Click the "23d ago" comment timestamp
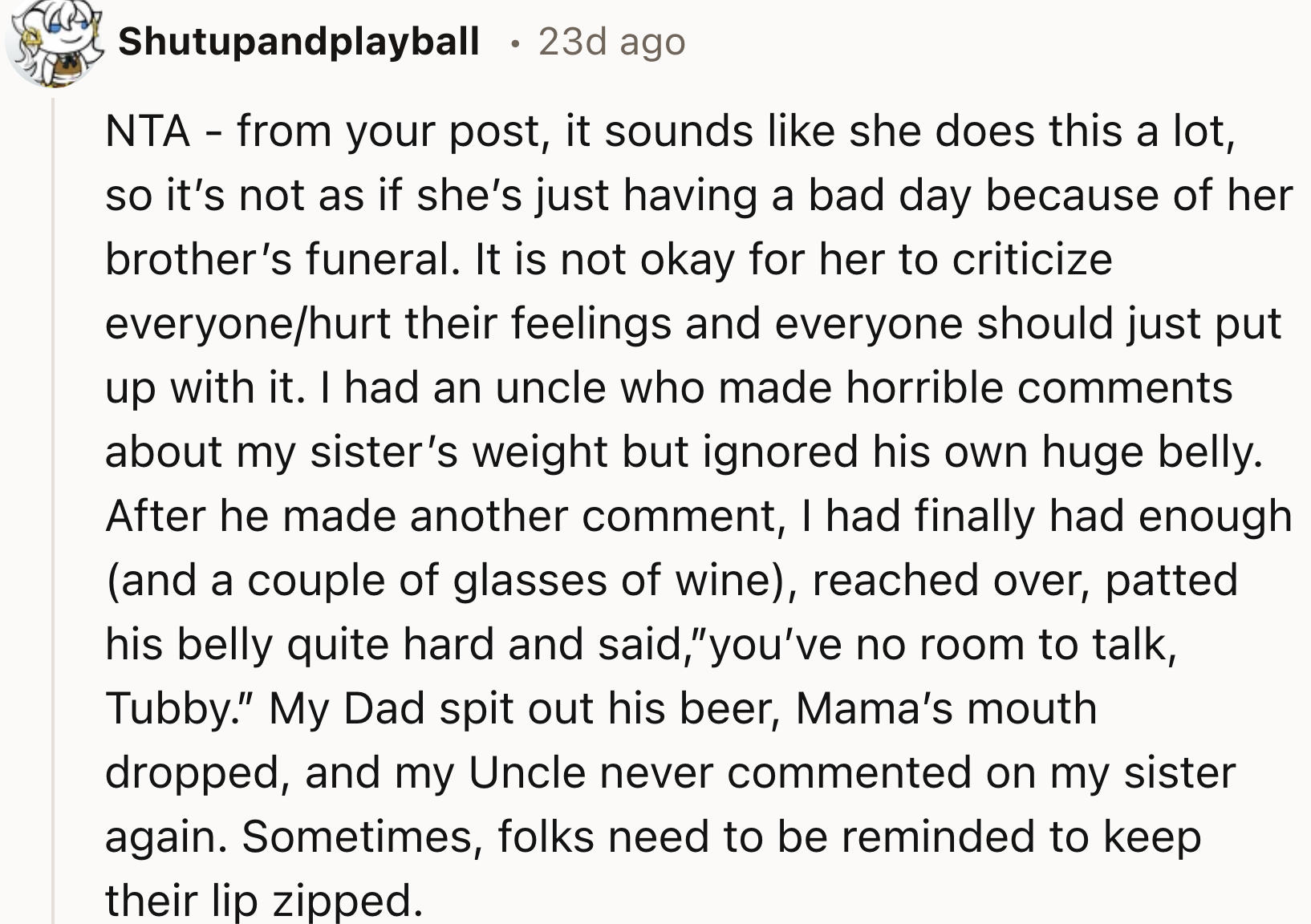1311x924 pixels. (611, 42)
